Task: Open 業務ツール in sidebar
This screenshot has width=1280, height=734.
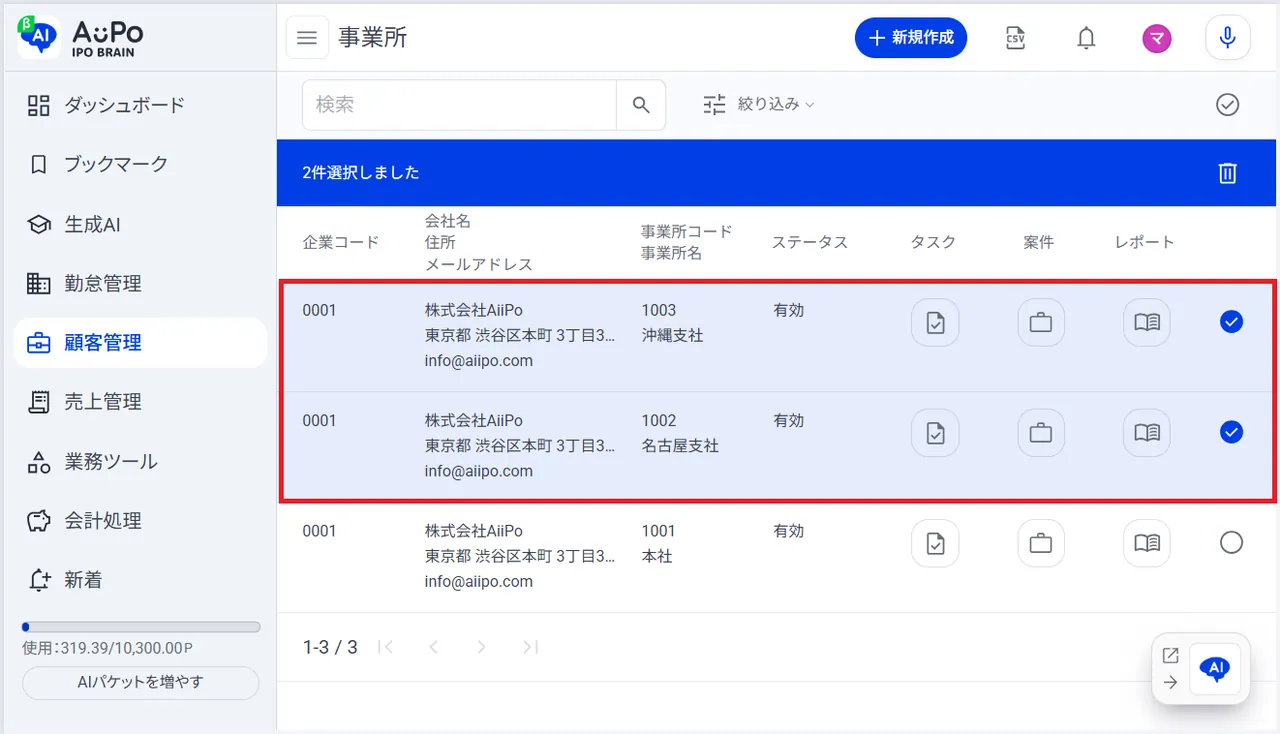Action: (140, 461)
